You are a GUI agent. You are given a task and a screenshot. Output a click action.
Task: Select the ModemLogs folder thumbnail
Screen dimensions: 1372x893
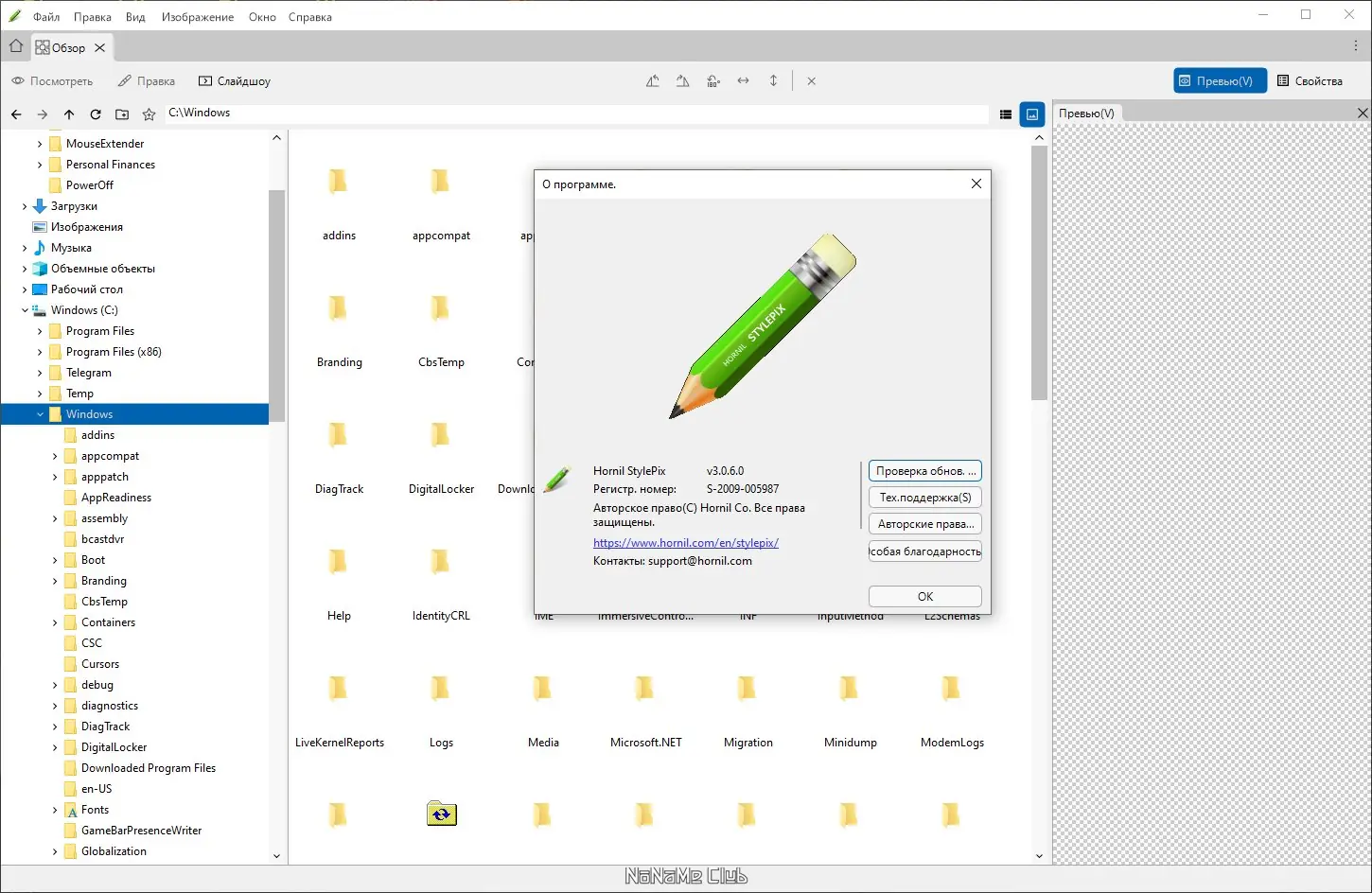click(952, 710)
